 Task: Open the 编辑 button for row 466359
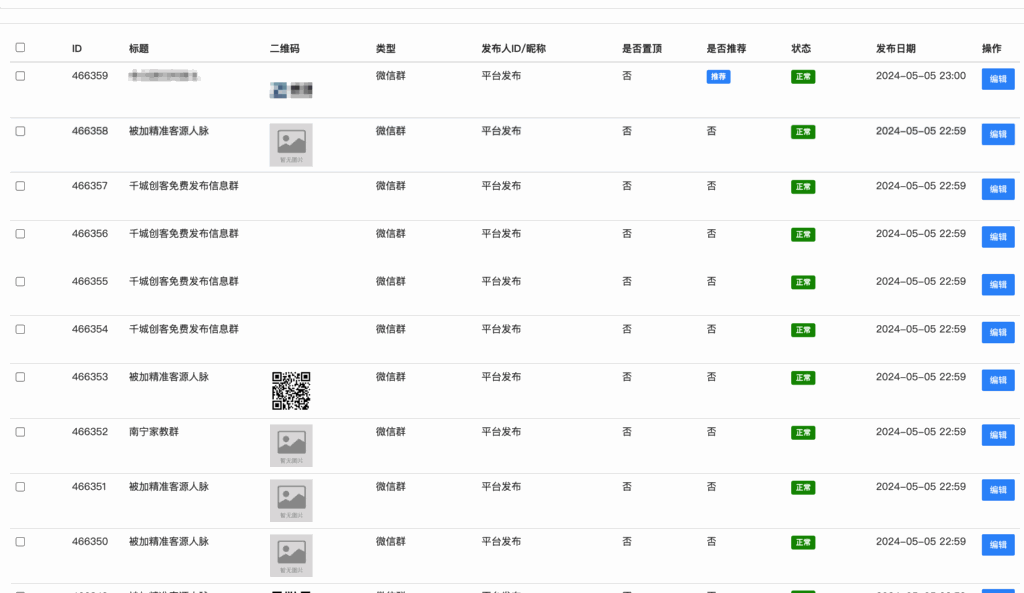point(997,78)
